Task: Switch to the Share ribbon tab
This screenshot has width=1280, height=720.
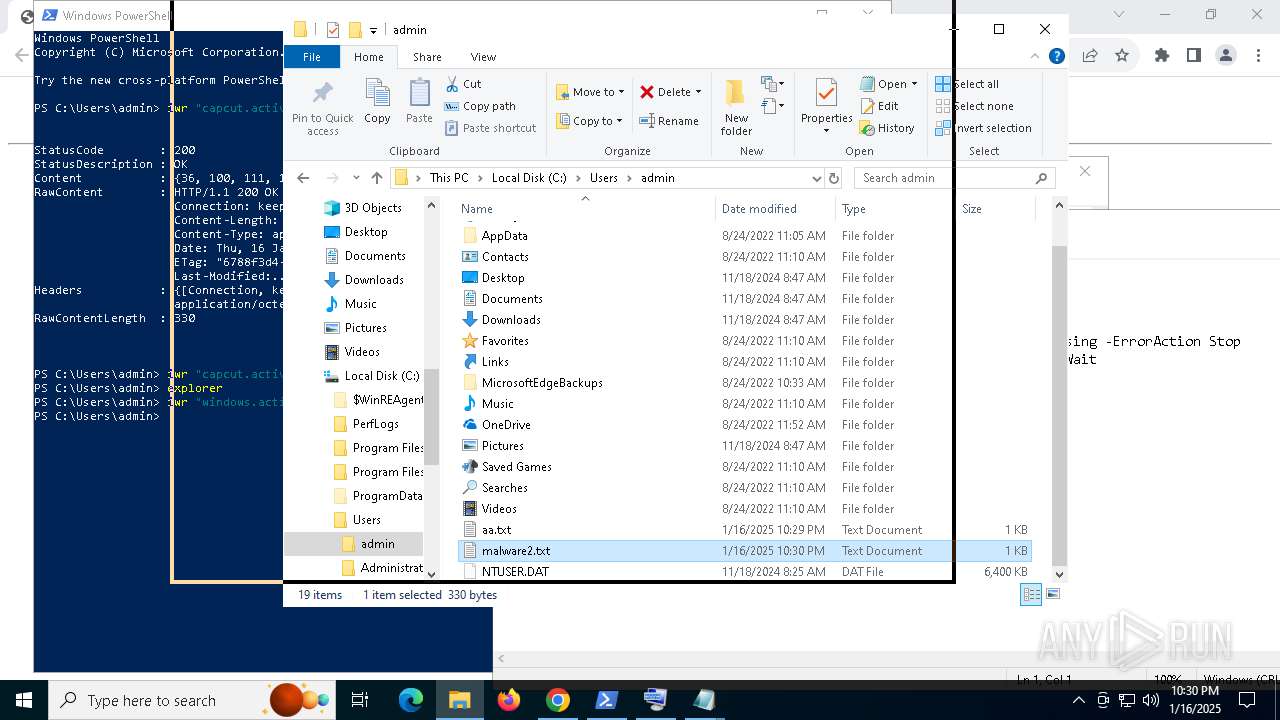Action: [427, 57]
